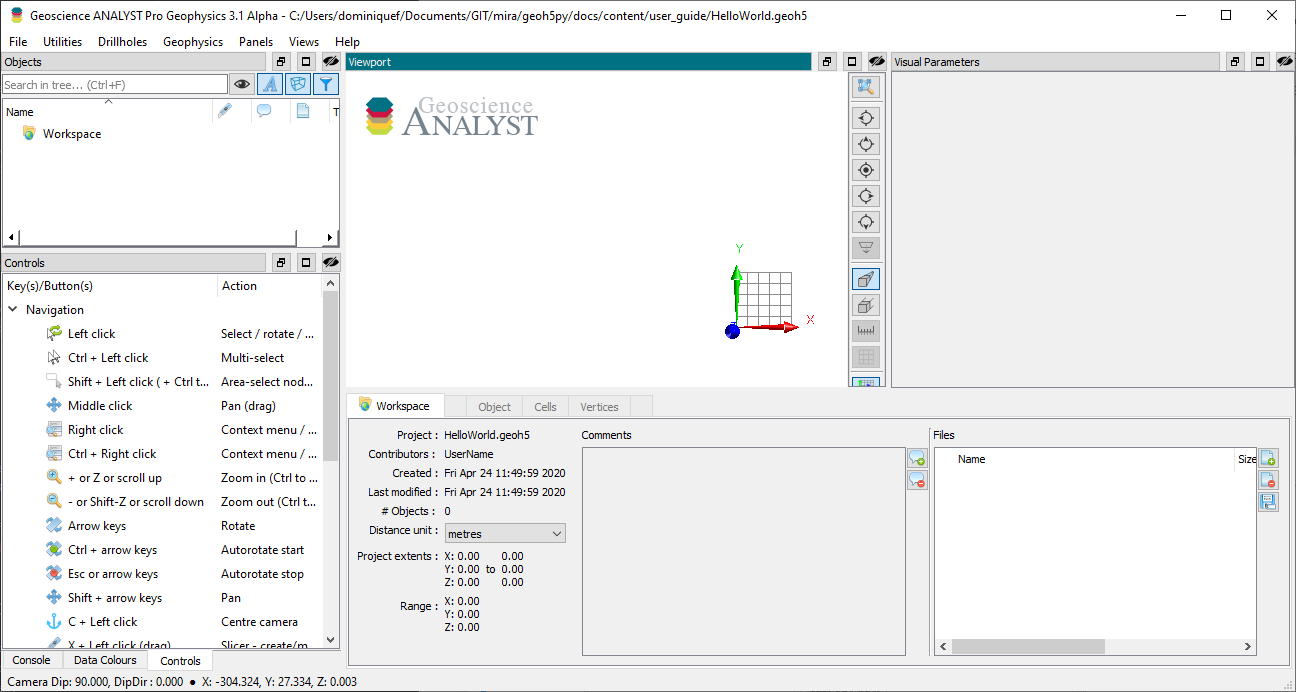Image resolution: width=1296 pixels, height=692 pixels.
Task: Click the add comment icon
Action: (917, 459)
